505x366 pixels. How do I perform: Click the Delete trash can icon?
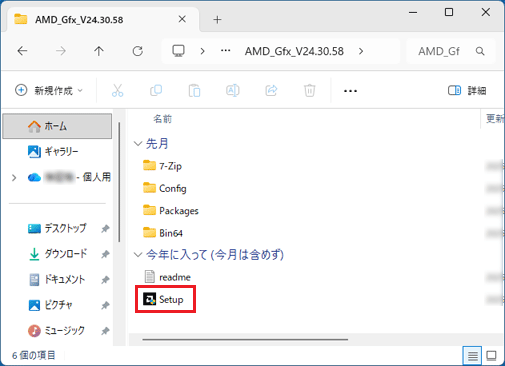[310, 91]
